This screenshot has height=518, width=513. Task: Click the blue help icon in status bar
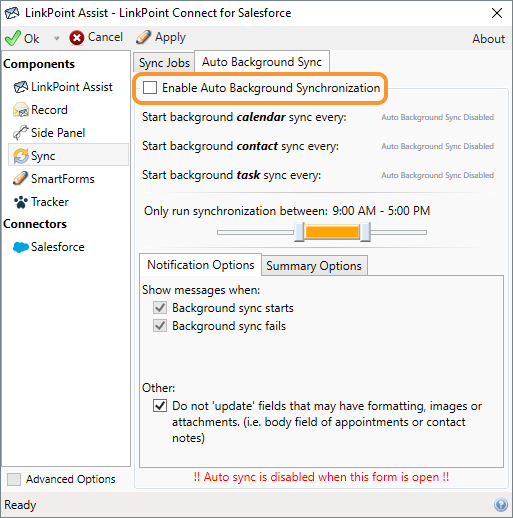[501, 505]
